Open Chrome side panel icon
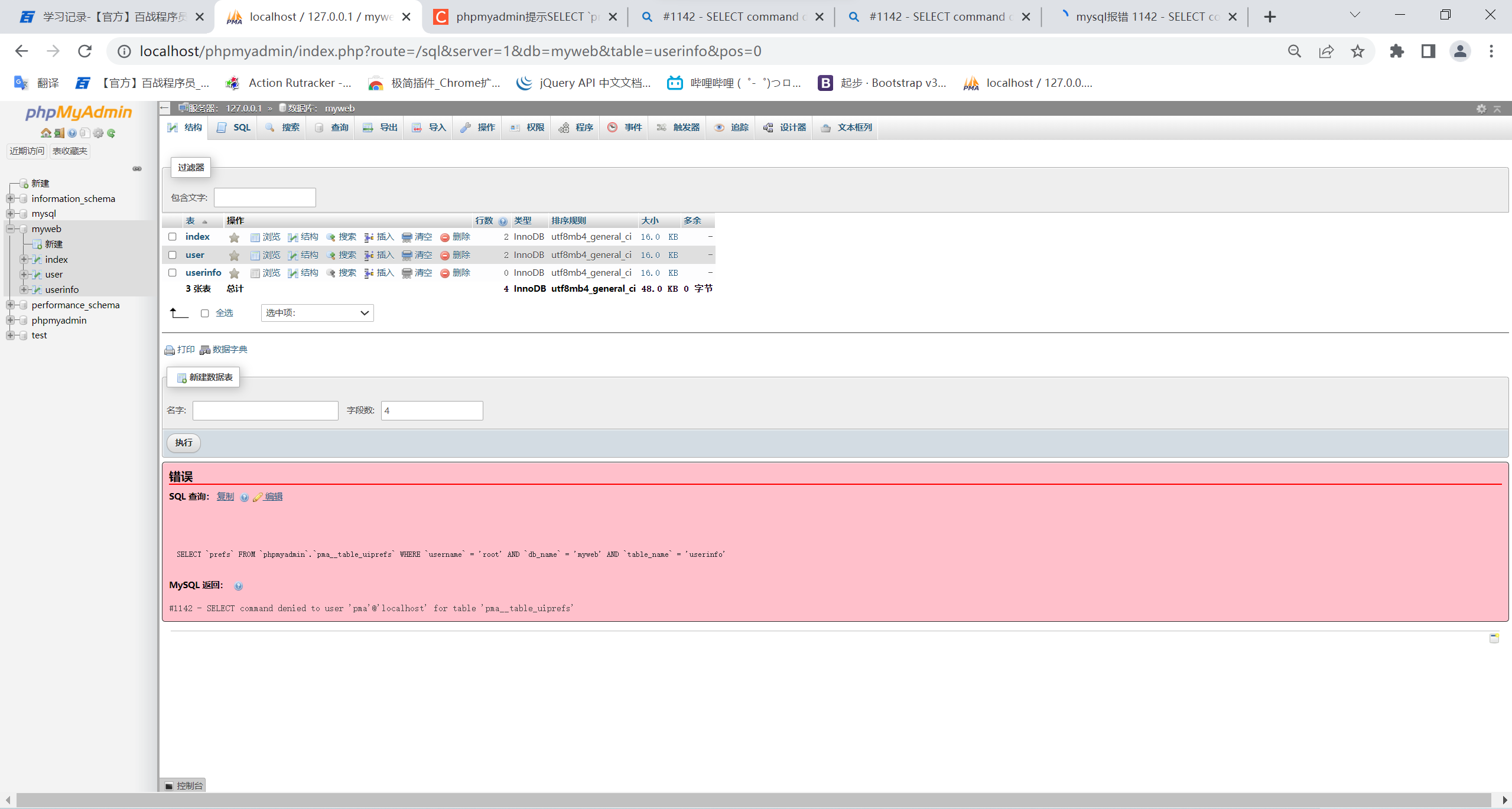 click(x=1428, y=51)
